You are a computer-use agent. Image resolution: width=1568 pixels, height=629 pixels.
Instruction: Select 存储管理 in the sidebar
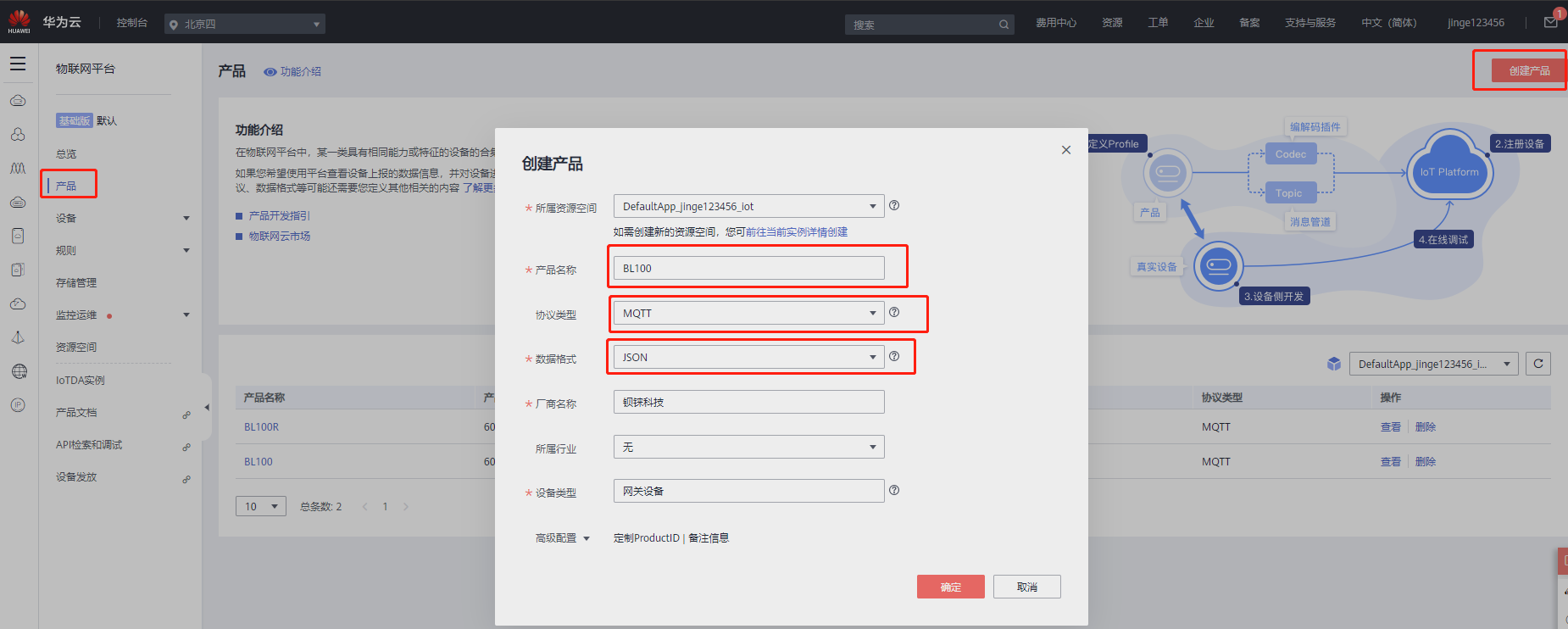(x=76, y=282)
